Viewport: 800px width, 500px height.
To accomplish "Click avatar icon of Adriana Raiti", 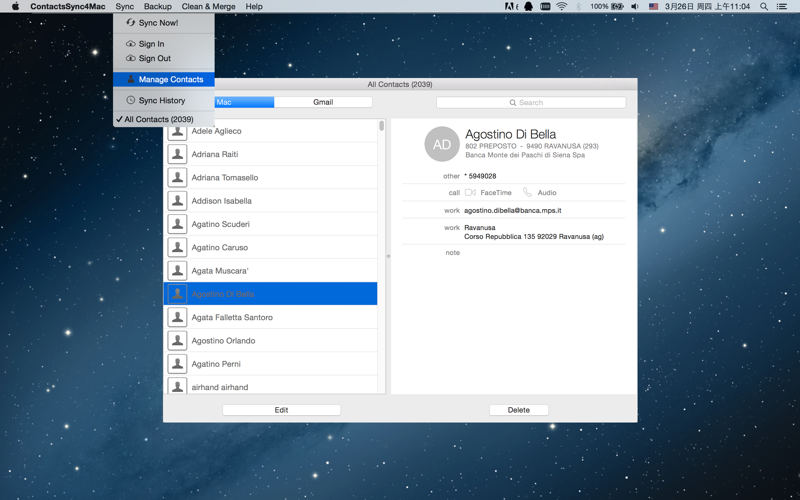I will (178, 154).
